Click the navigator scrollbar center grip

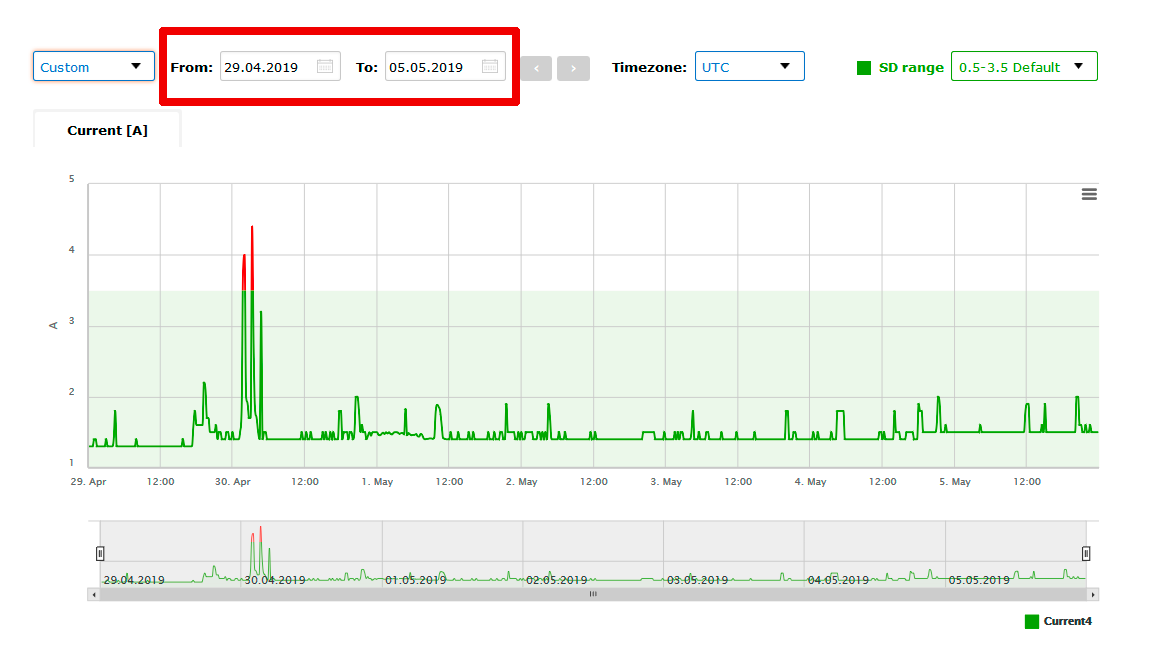593,595
